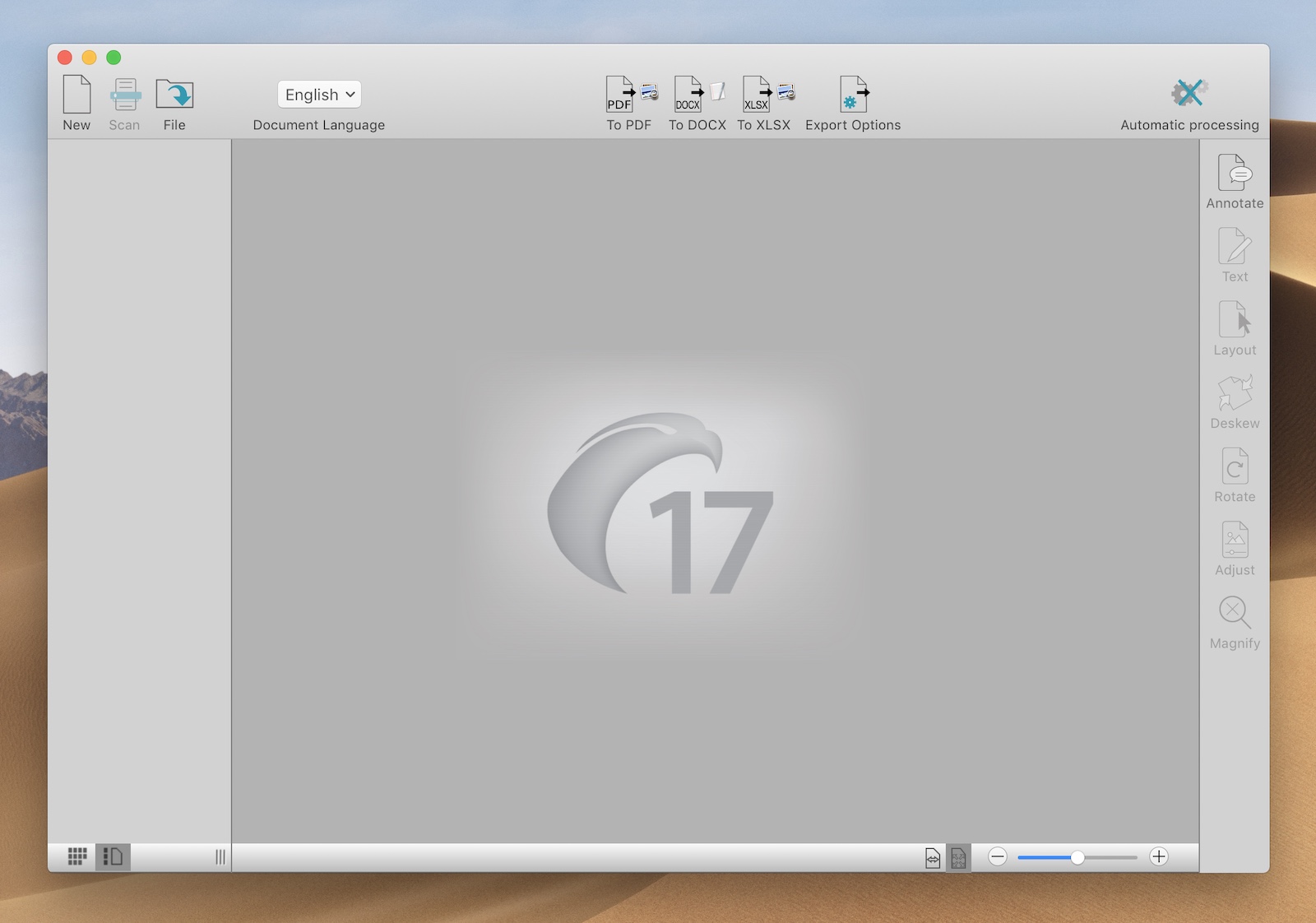Screen dimensions: 1316x923
Task: Switch to page list sidebar view
Action: [x=113, y=856]
